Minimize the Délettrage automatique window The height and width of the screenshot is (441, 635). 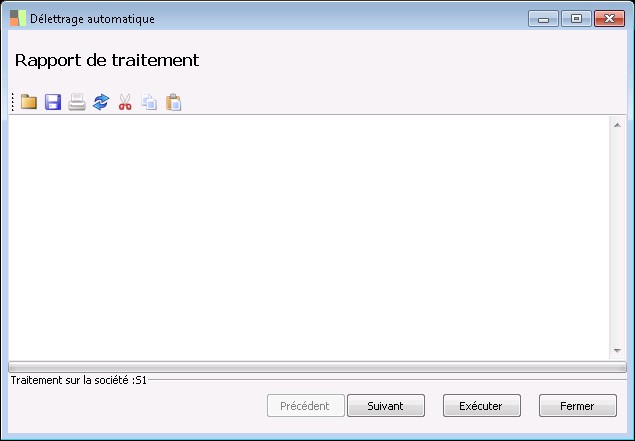tap(543, 19)
